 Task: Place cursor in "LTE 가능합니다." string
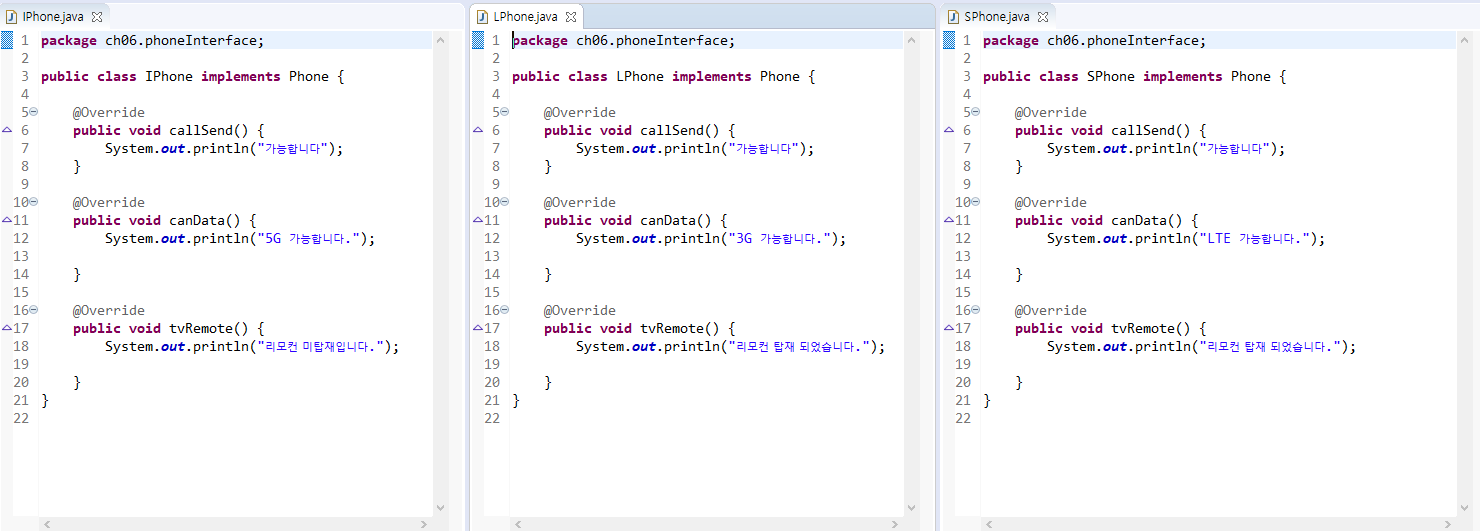[1254, 238]
